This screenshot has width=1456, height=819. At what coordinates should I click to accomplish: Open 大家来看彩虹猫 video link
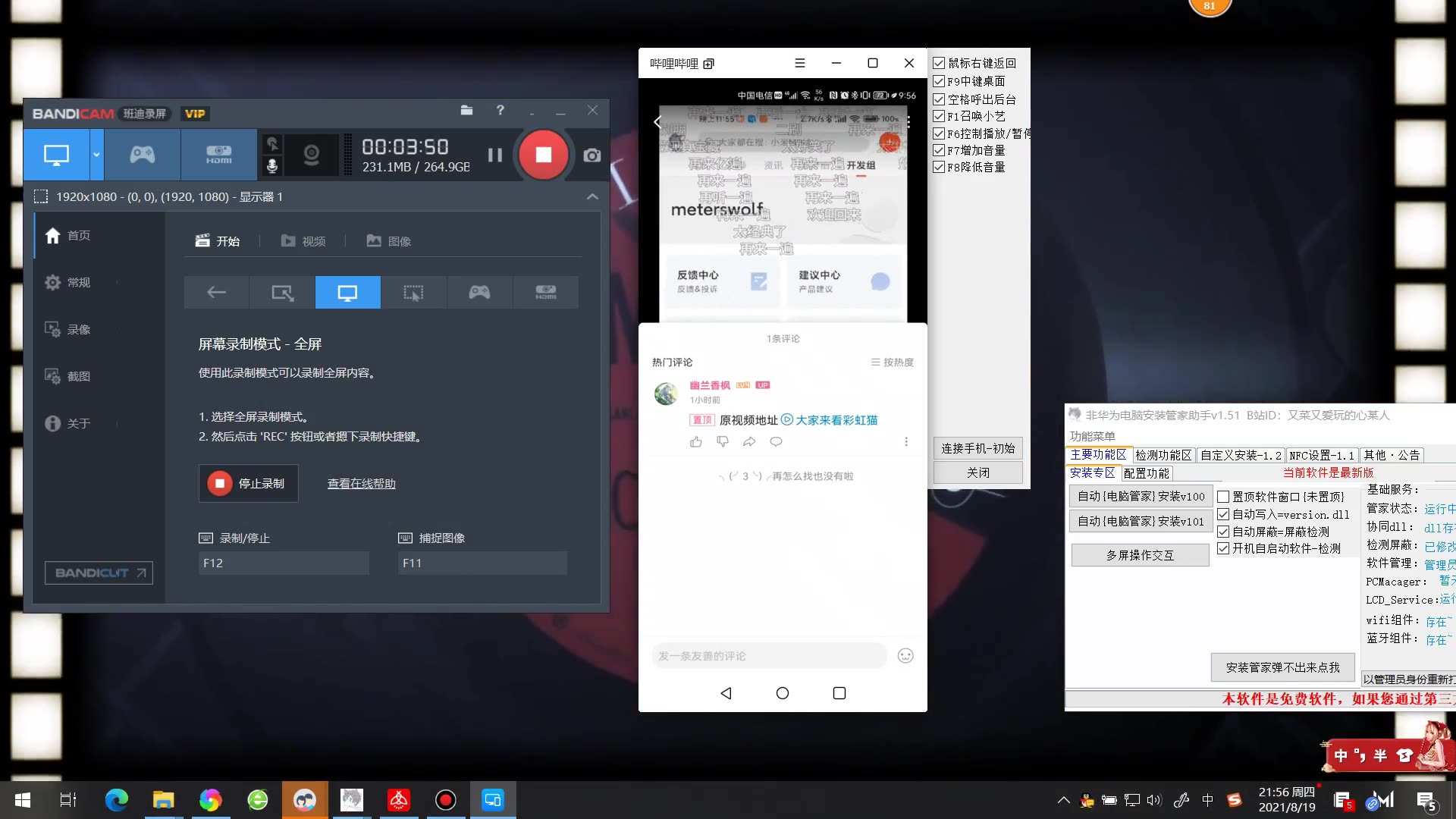[x=830, y=420]
